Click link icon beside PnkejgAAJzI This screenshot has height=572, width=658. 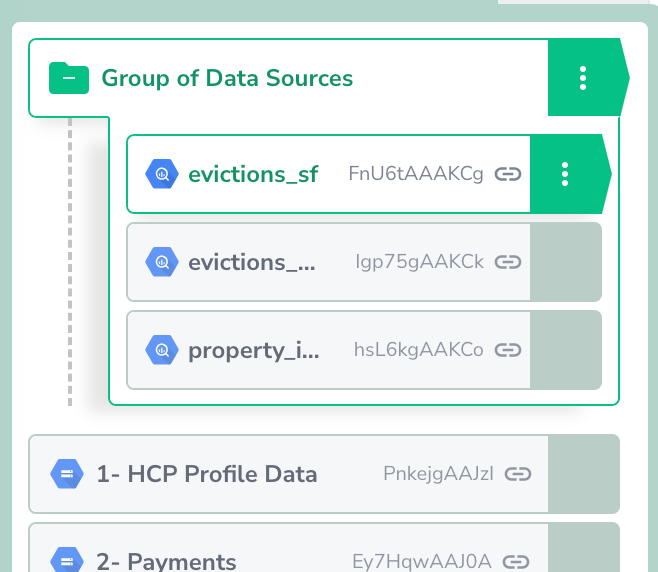coord(517,474)
